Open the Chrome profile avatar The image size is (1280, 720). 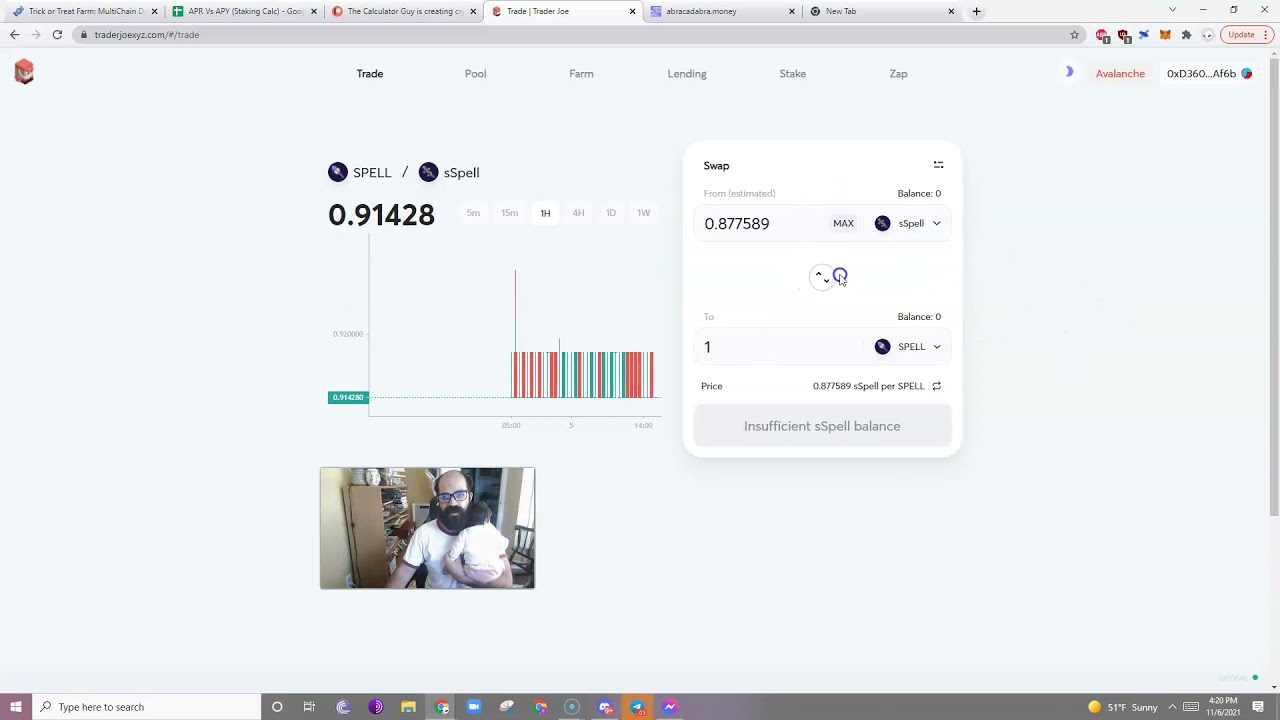(1208, 35)
